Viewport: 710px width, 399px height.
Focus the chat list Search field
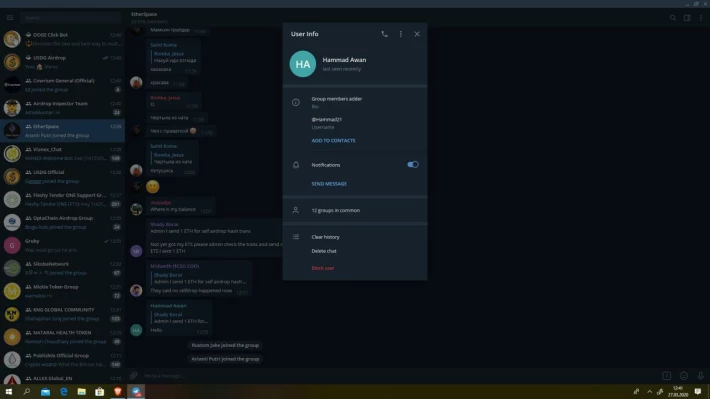pyautogui.click(x=71, y=18)
